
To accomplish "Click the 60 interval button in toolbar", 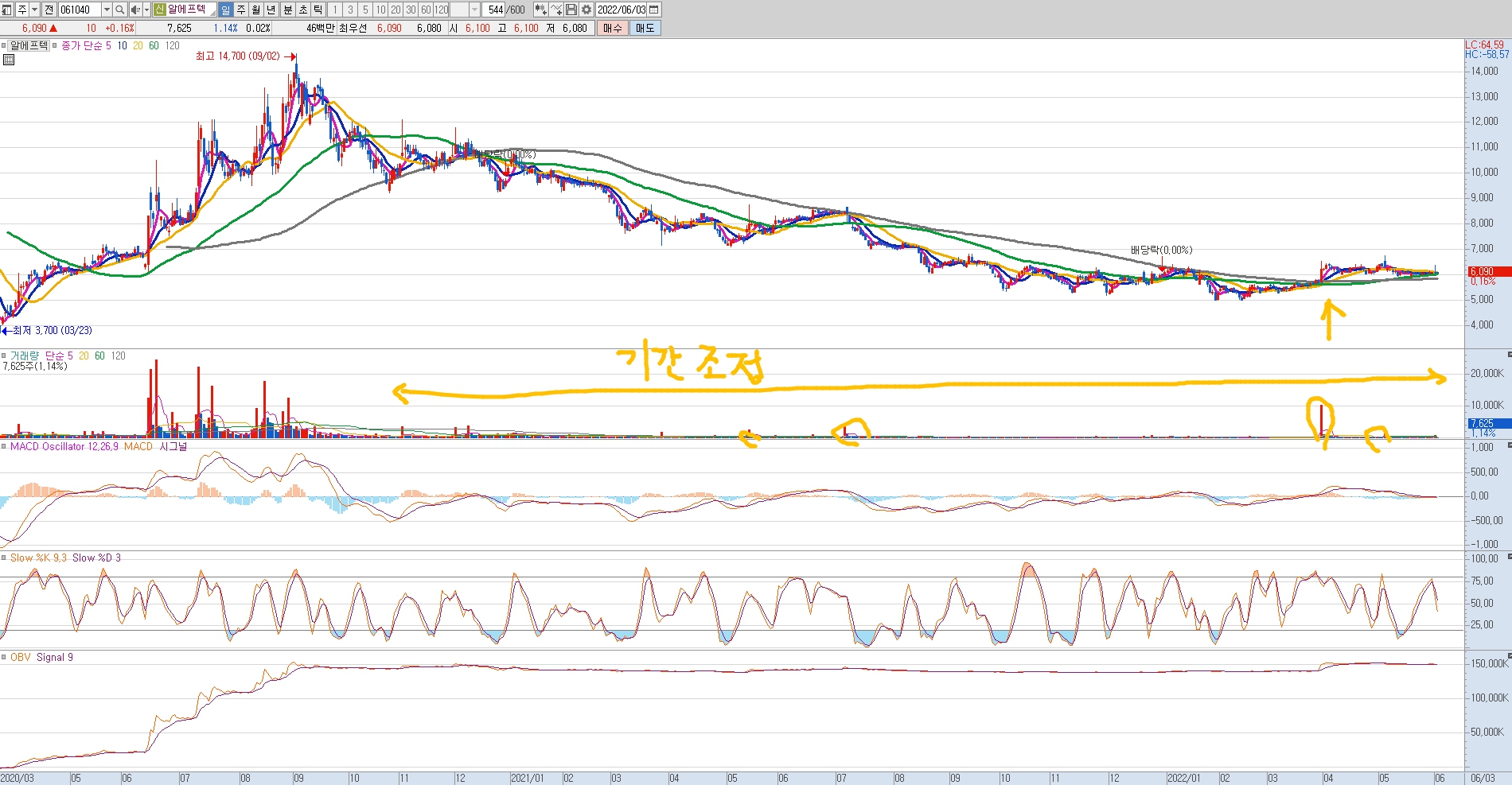I will click(x=426, y=10).
